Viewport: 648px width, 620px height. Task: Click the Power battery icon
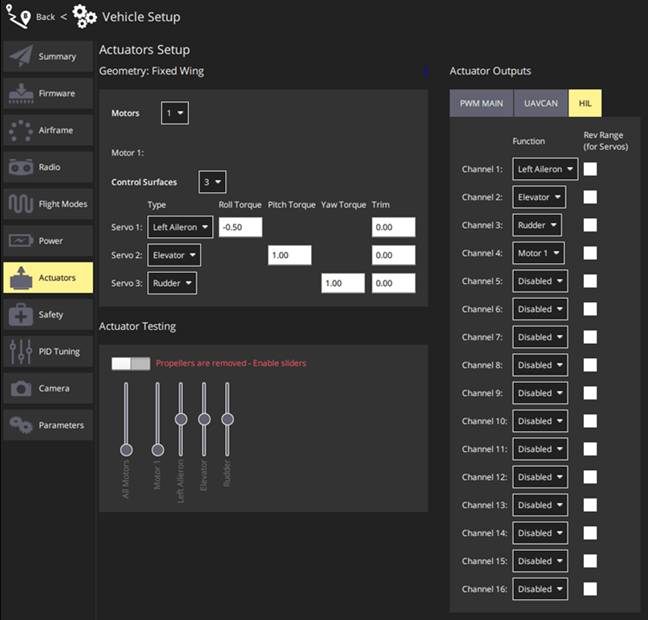21,241
